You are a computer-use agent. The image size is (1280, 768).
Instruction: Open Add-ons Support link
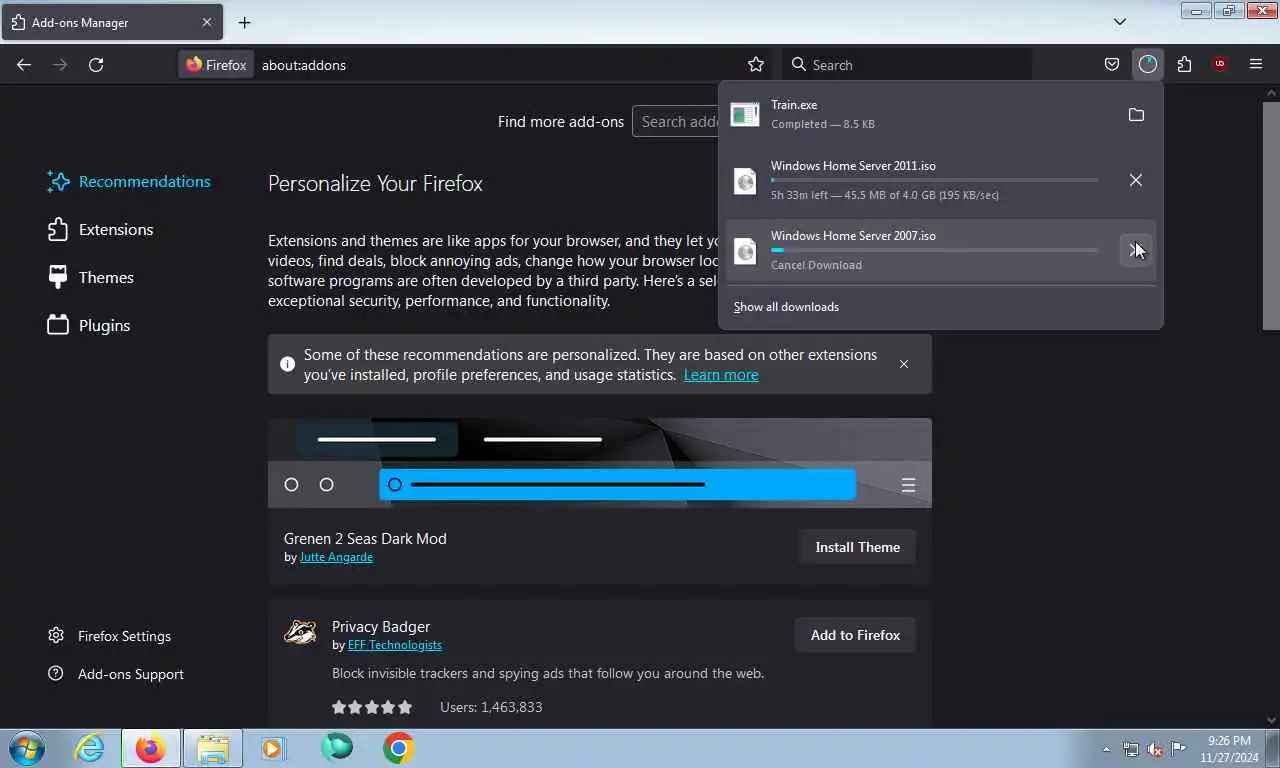(x=115, y=674)
